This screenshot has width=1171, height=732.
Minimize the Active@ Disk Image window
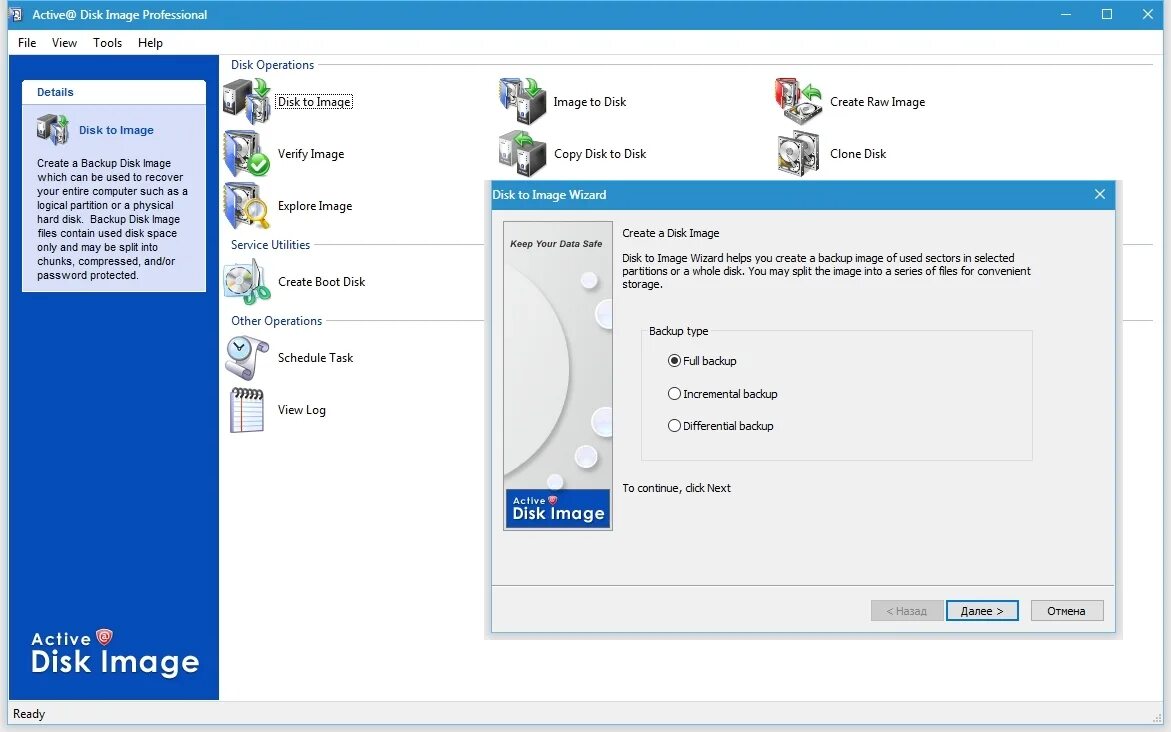(x=1066, y=14)
